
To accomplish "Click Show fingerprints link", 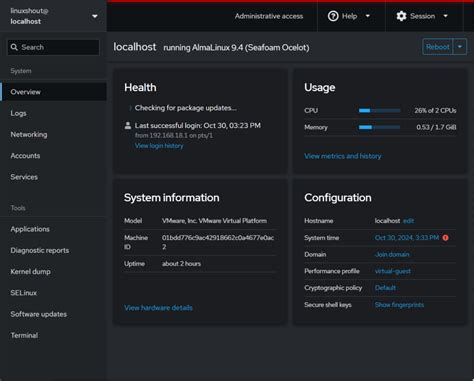I will click(x=399, y=305).
